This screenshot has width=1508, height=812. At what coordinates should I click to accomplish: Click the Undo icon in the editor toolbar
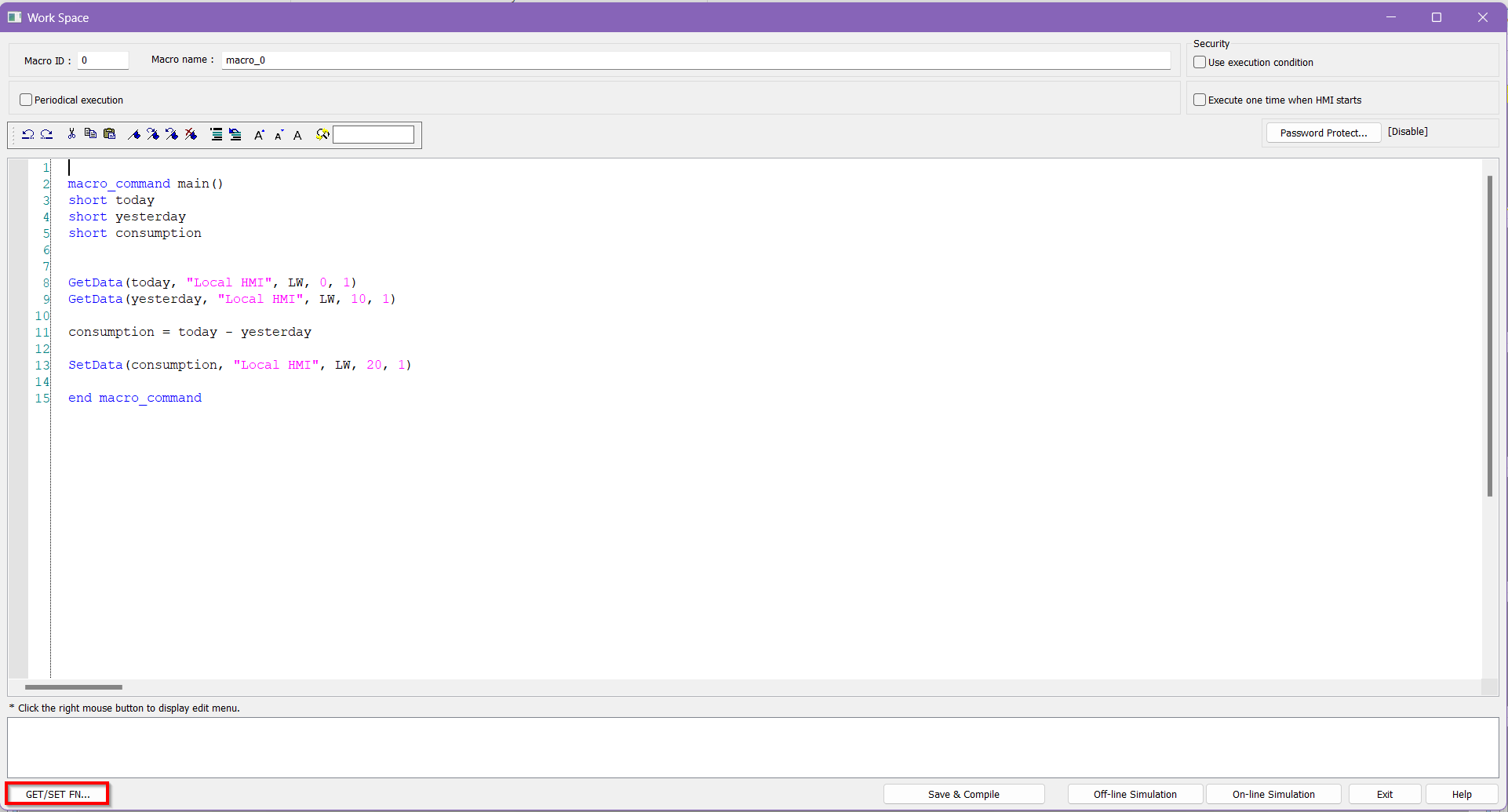(27, 134)
